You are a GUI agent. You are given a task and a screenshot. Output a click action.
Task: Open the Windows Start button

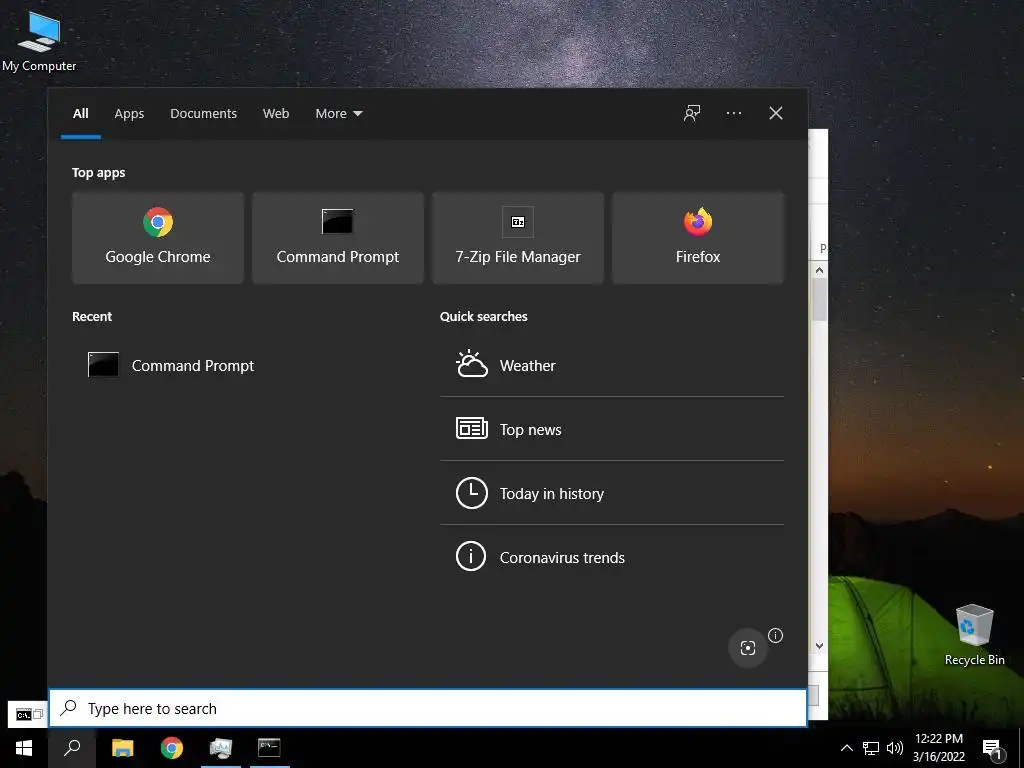pyautogui.click(x=24, y=748)
